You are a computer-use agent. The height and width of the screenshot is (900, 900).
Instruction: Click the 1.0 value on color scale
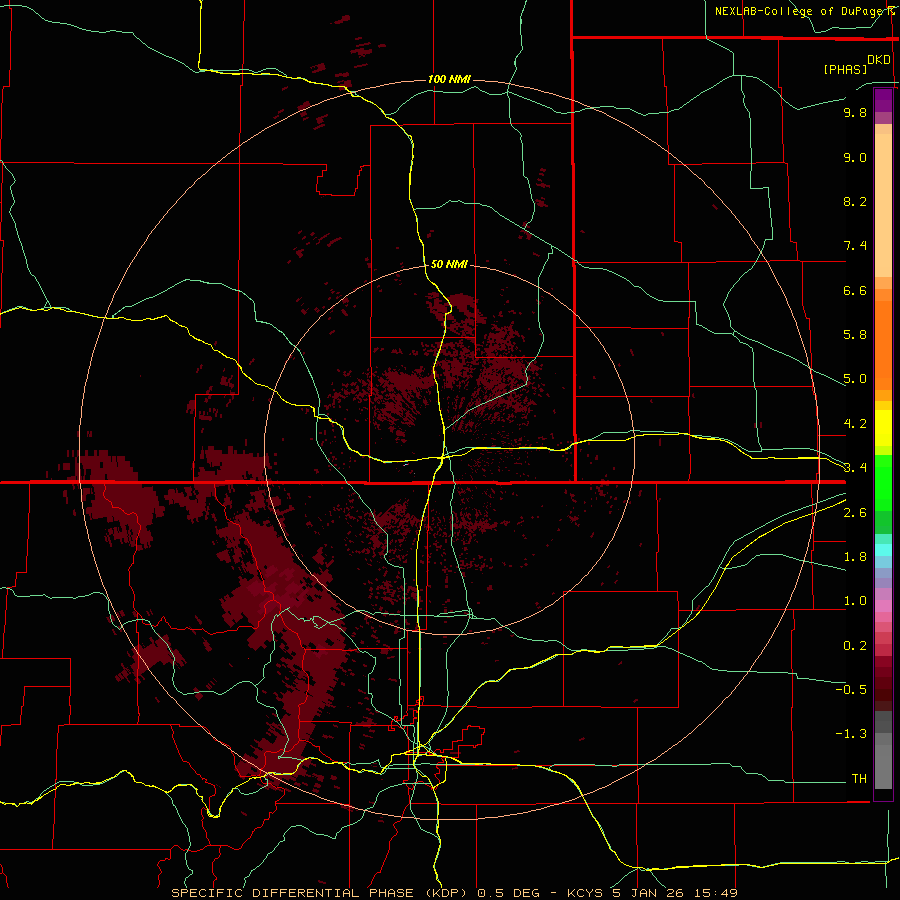[x=855, y=601]
